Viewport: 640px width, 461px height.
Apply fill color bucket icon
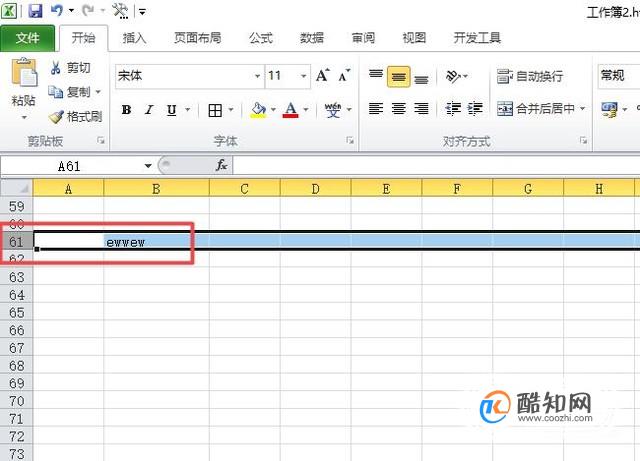pyautogui.click(x=258, y=109)
